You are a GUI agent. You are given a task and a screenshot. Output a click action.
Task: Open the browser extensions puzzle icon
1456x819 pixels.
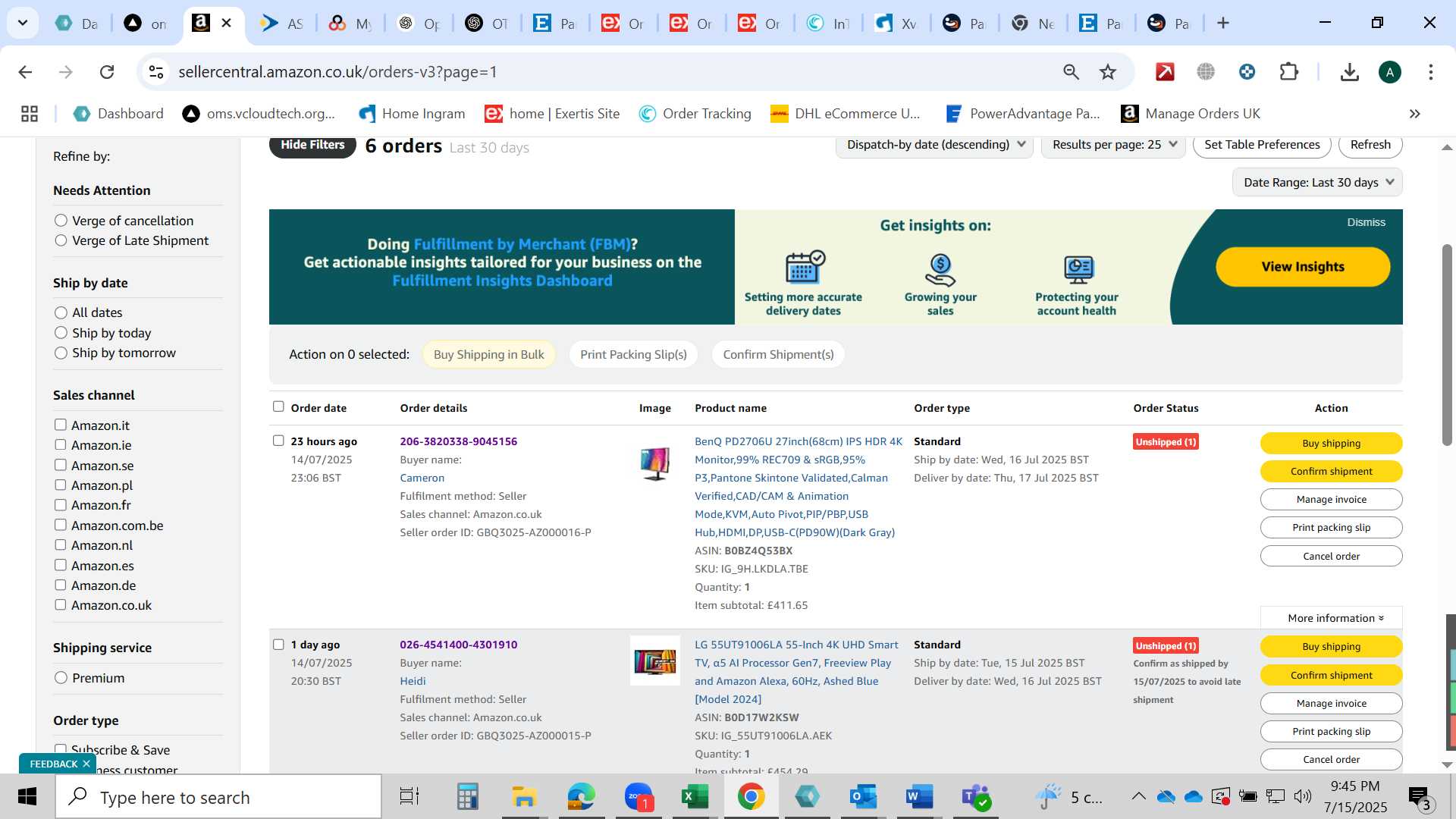1289,72
